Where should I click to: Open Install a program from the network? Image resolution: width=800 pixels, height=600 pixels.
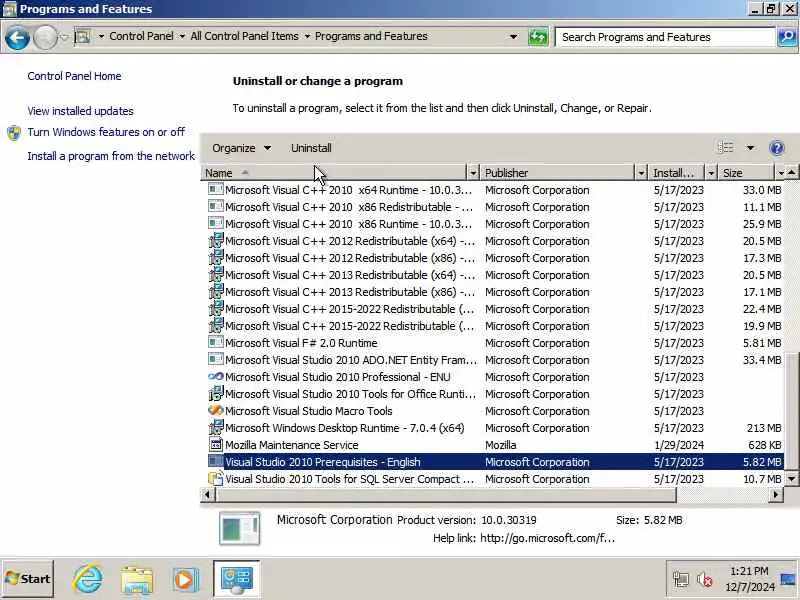pos(111,156)
